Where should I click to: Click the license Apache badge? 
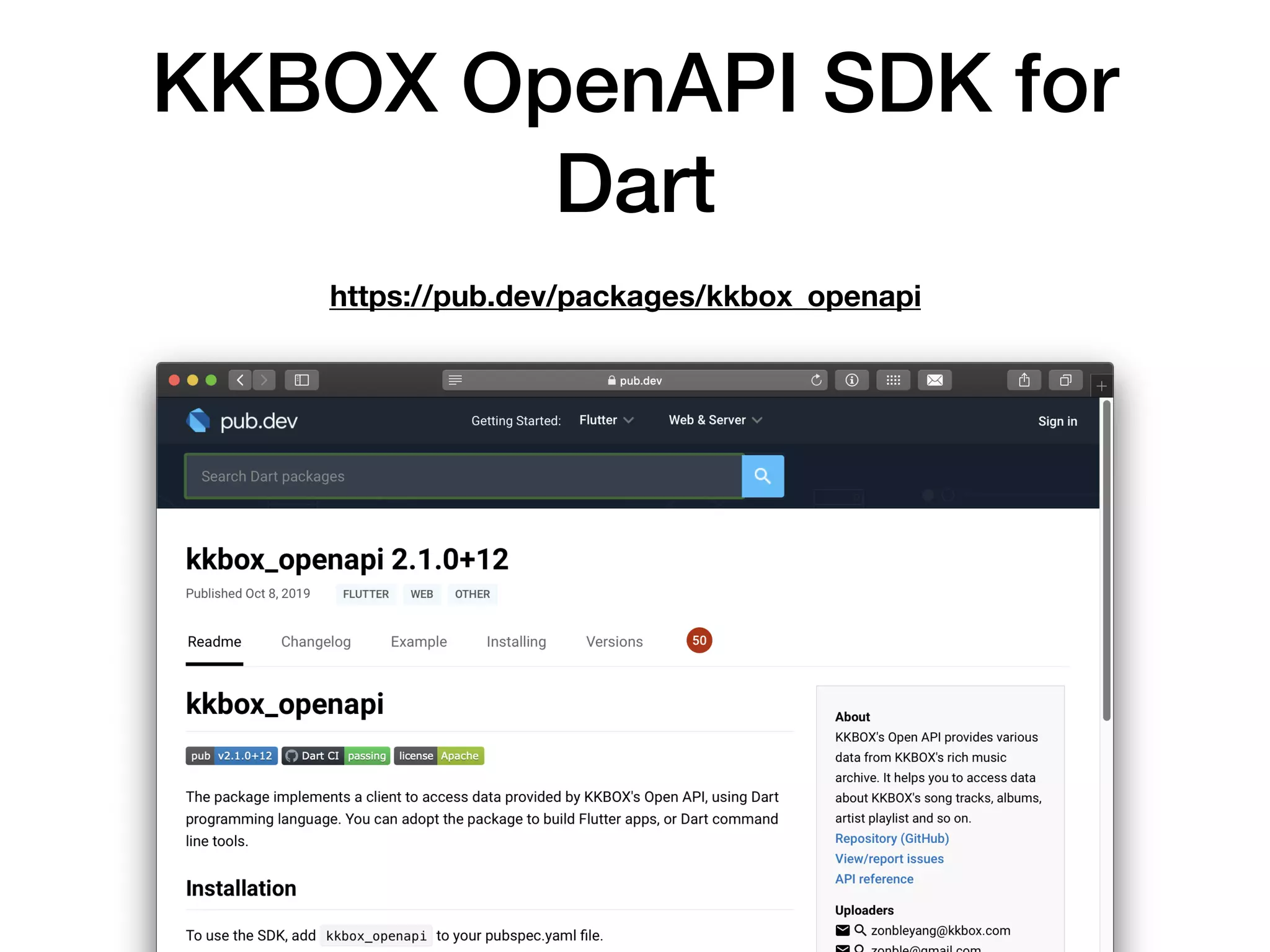[x=439, y=756]
